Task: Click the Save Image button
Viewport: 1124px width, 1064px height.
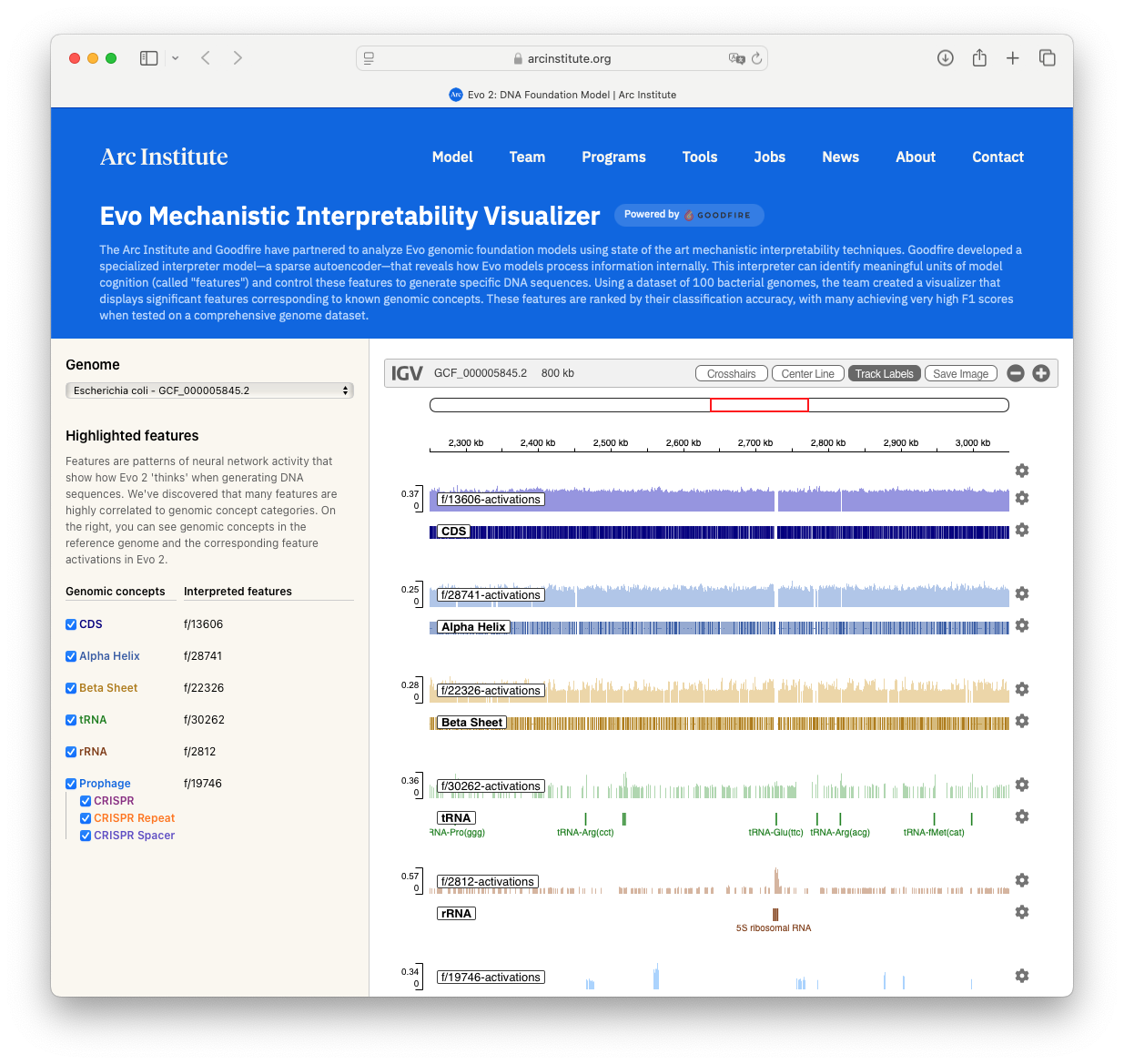Action: [961, 374]
